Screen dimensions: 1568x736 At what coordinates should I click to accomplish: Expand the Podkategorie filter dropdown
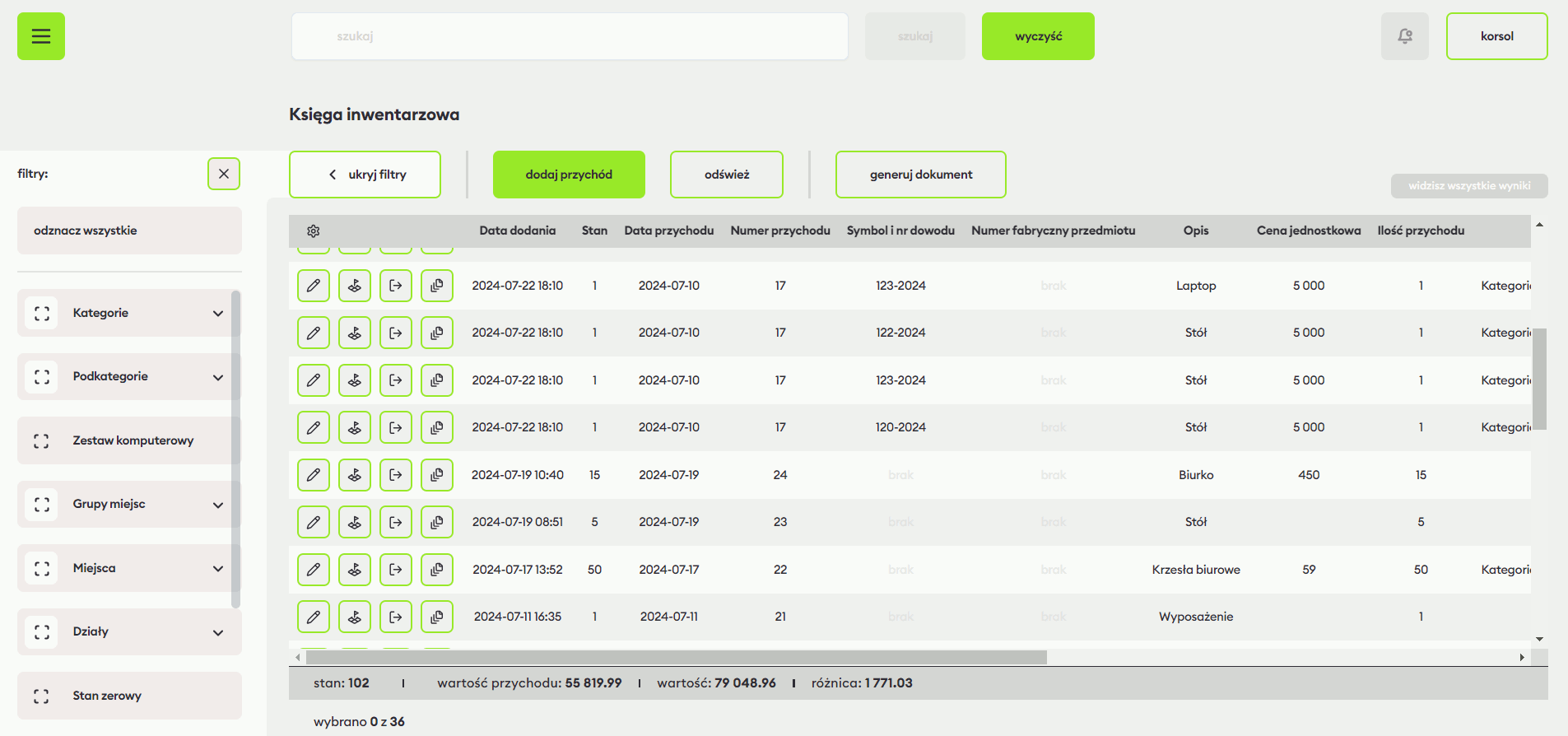(x=218, y=377)
